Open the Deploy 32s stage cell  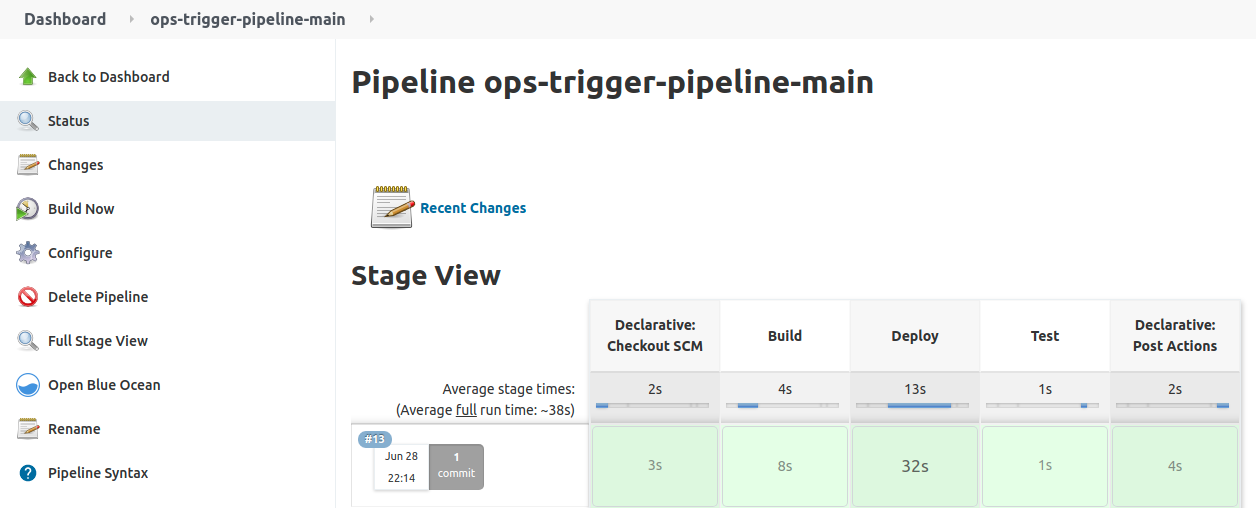click(x=915, y=466)
